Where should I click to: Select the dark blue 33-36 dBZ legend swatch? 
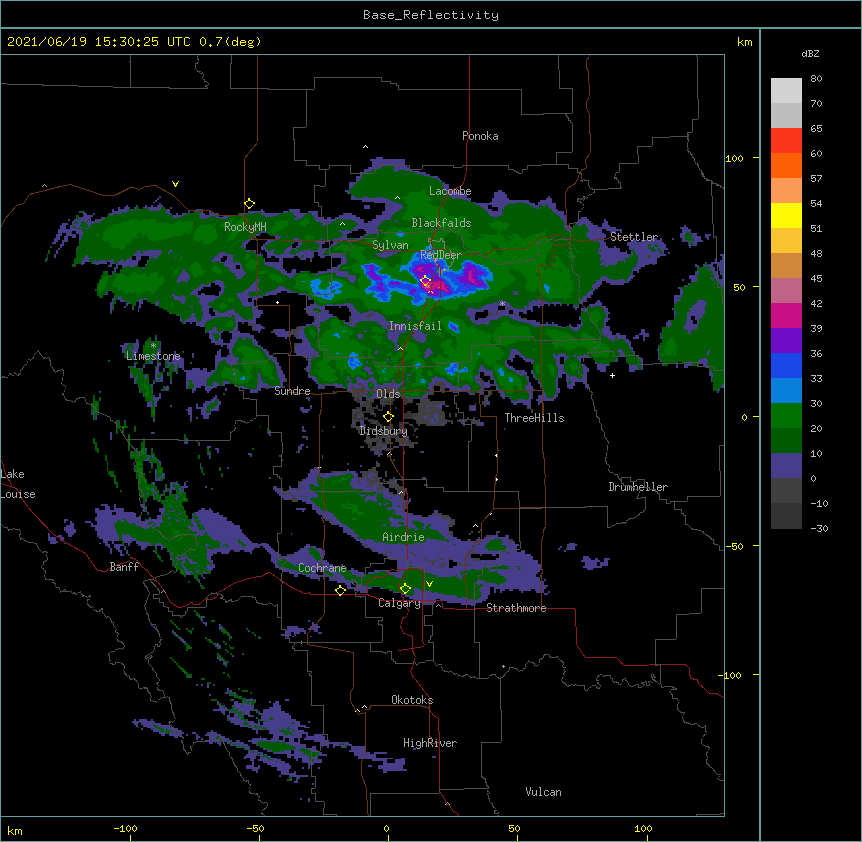click(x=786, y=365)
